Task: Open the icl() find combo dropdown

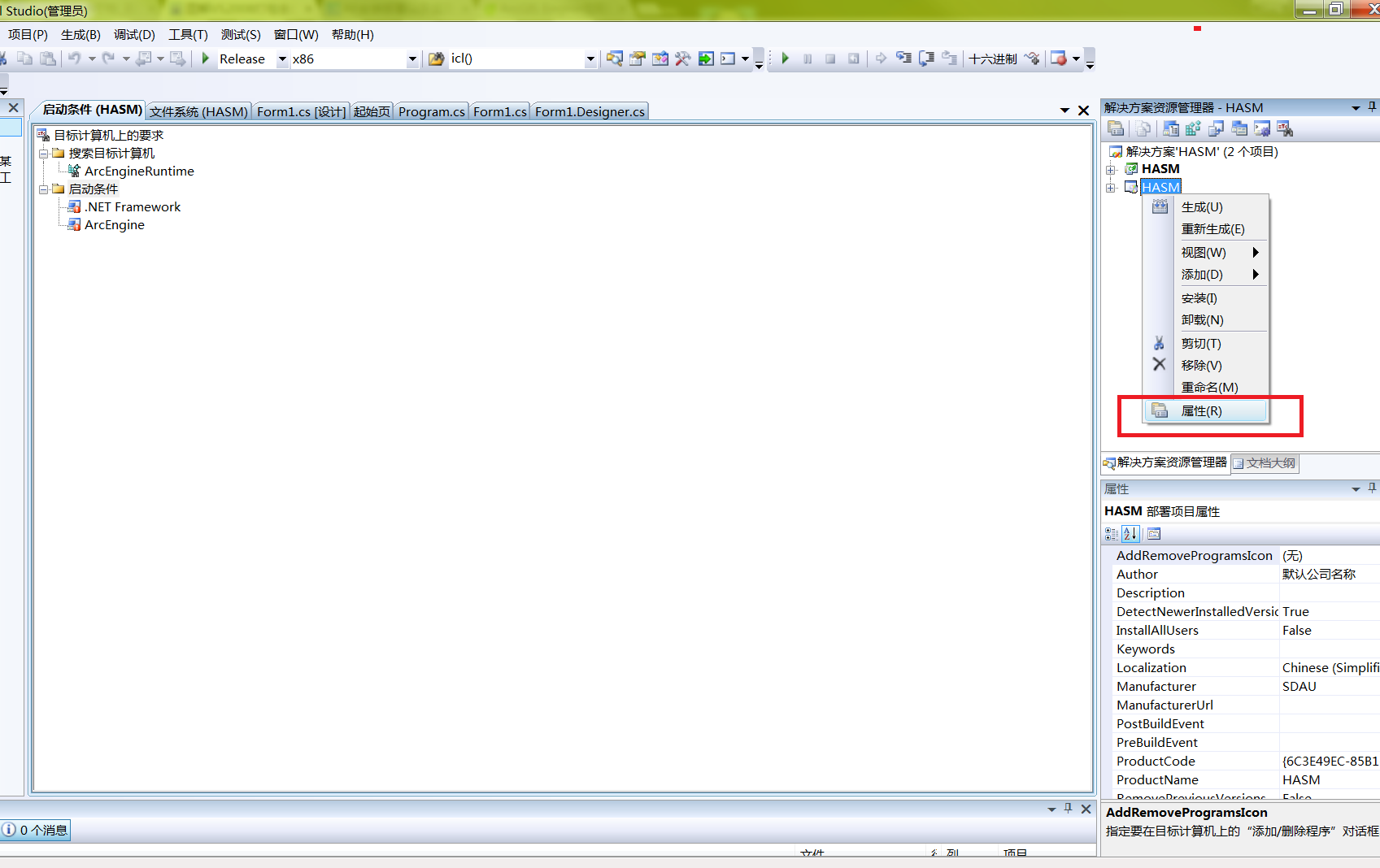Action: coord(590,59)
